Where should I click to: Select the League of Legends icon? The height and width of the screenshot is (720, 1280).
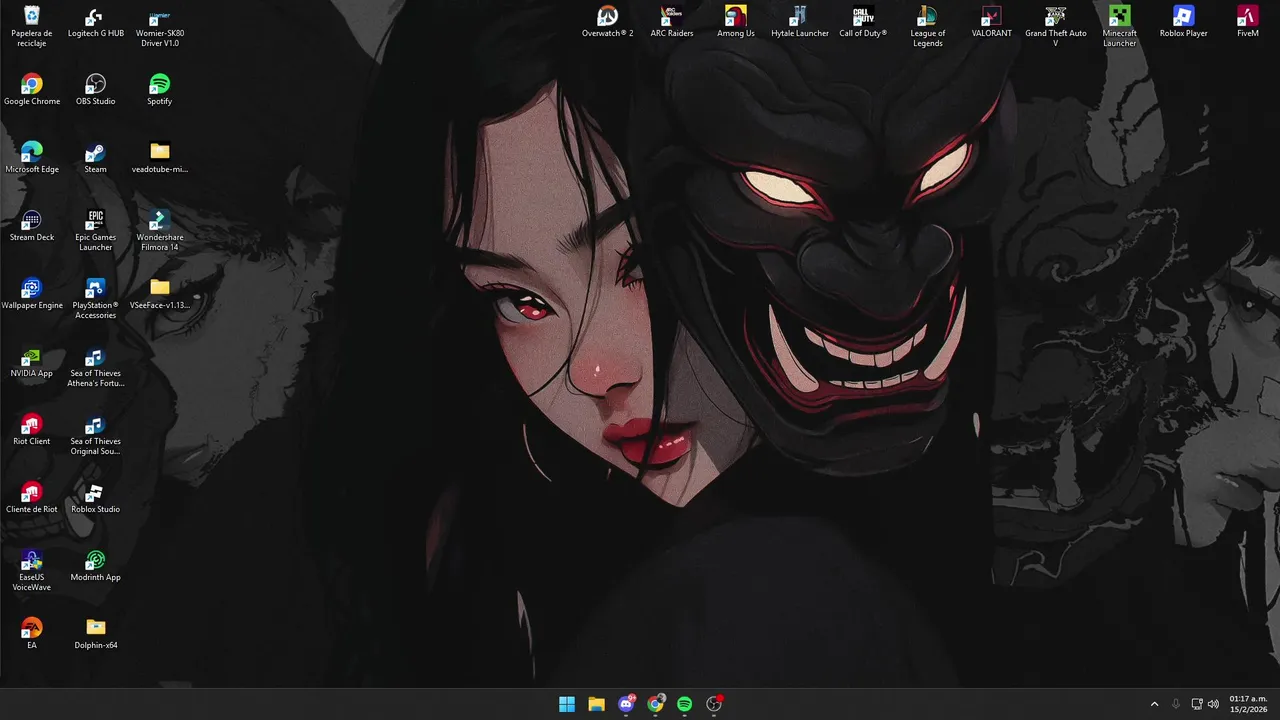928,26
